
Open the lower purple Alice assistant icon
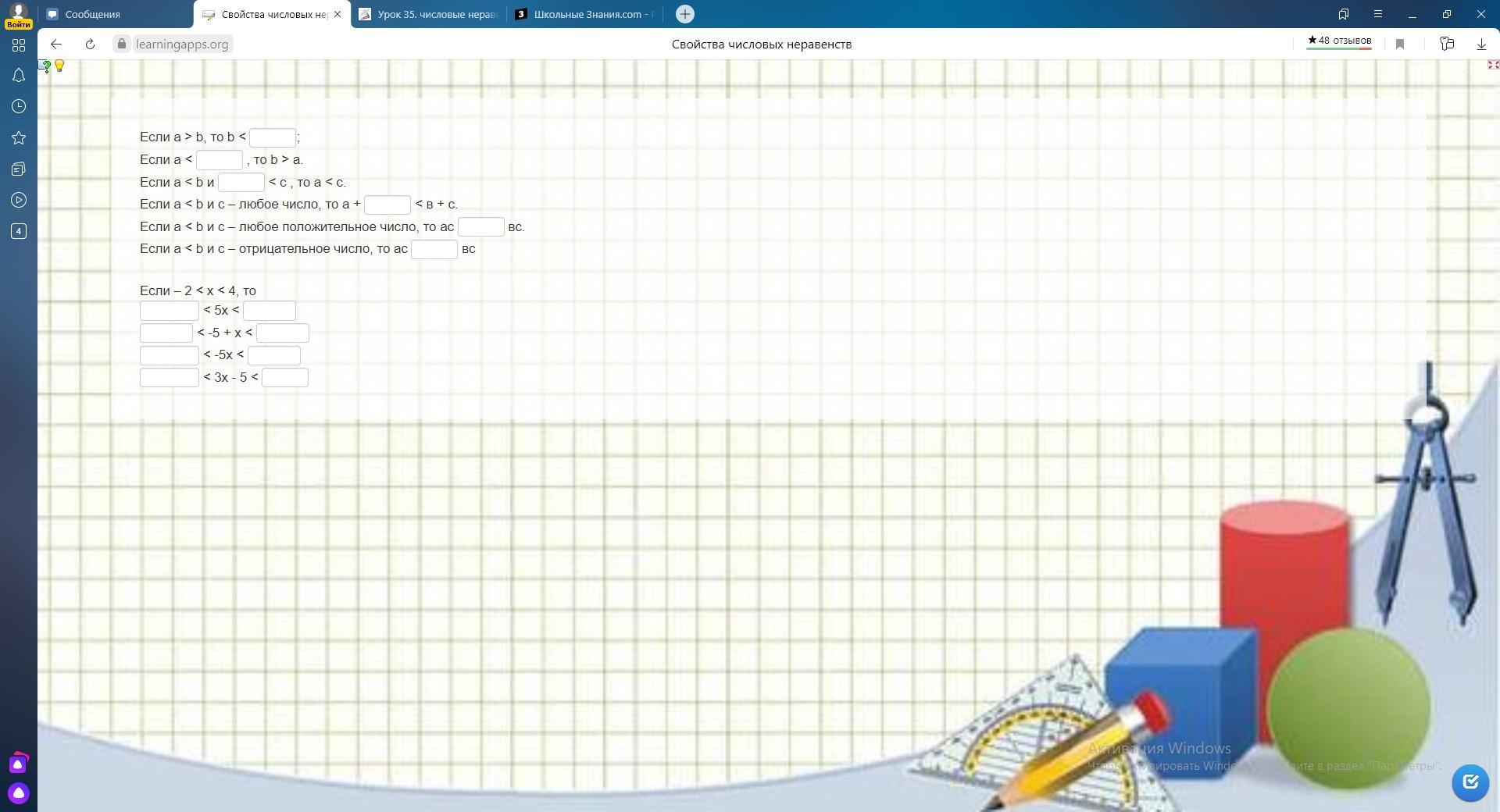point(19,793)
